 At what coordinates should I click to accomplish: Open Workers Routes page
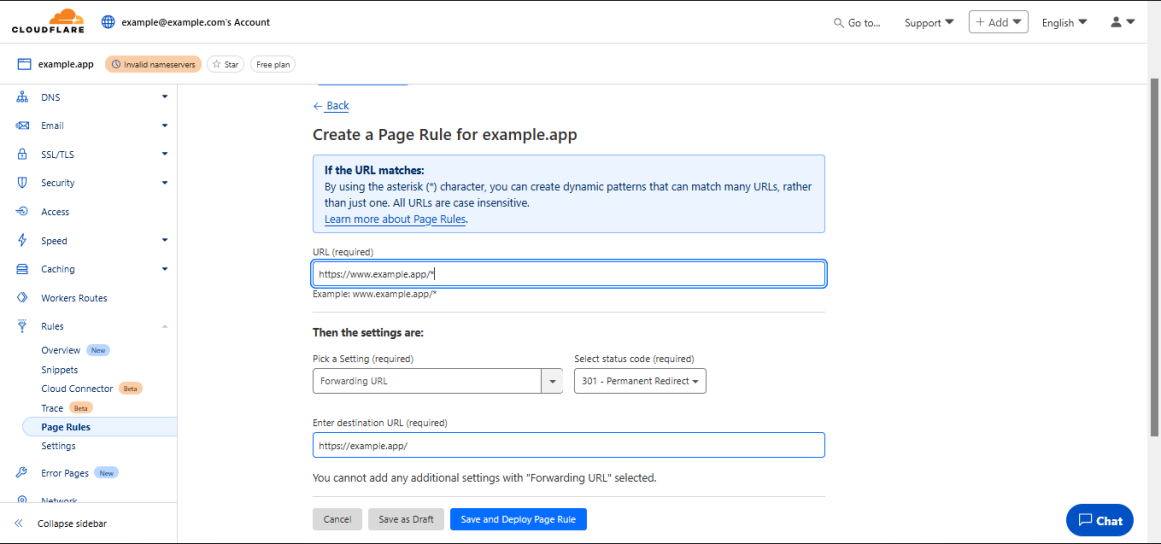(74, 298)
